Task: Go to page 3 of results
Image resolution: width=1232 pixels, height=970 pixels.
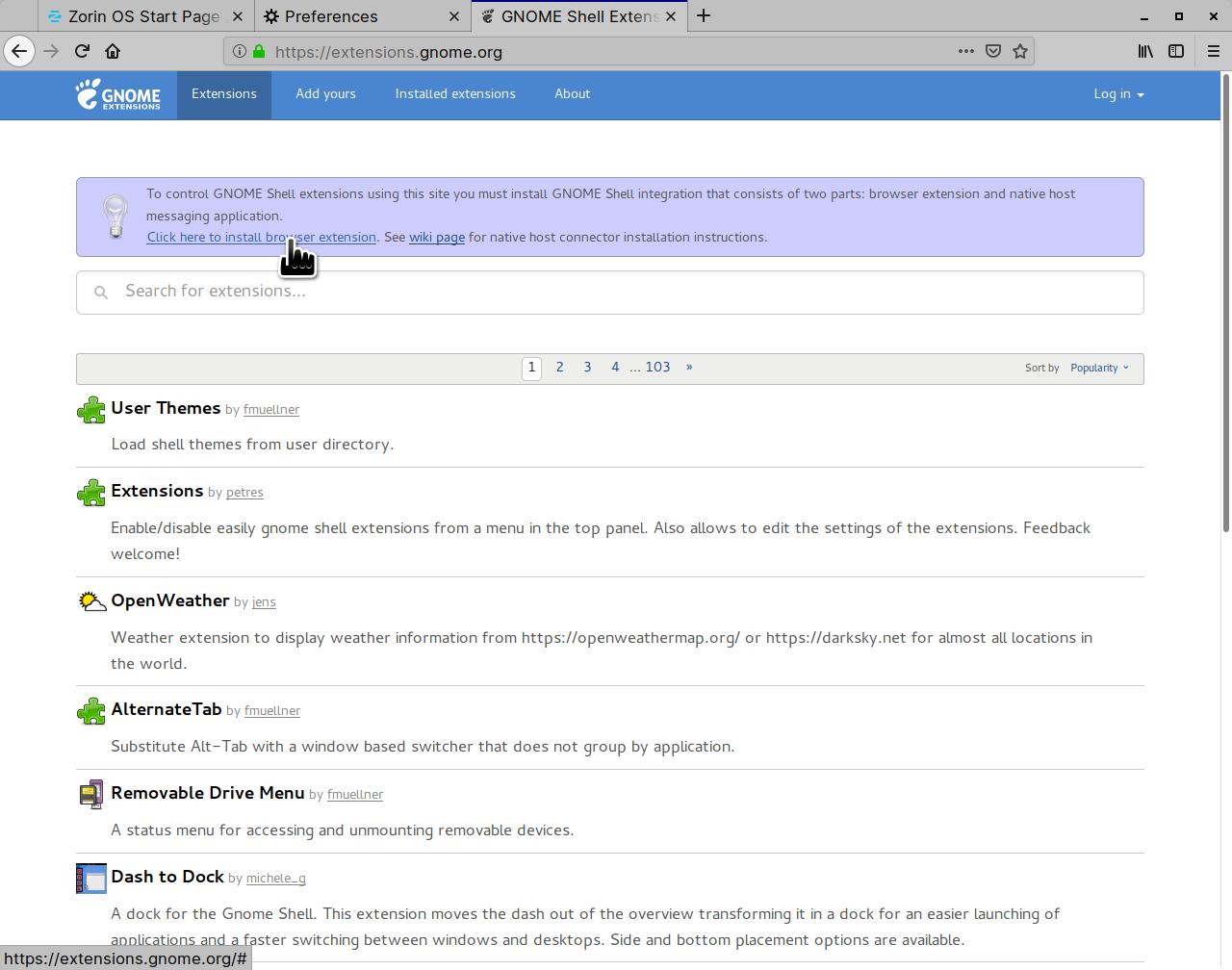Action: 587,368
